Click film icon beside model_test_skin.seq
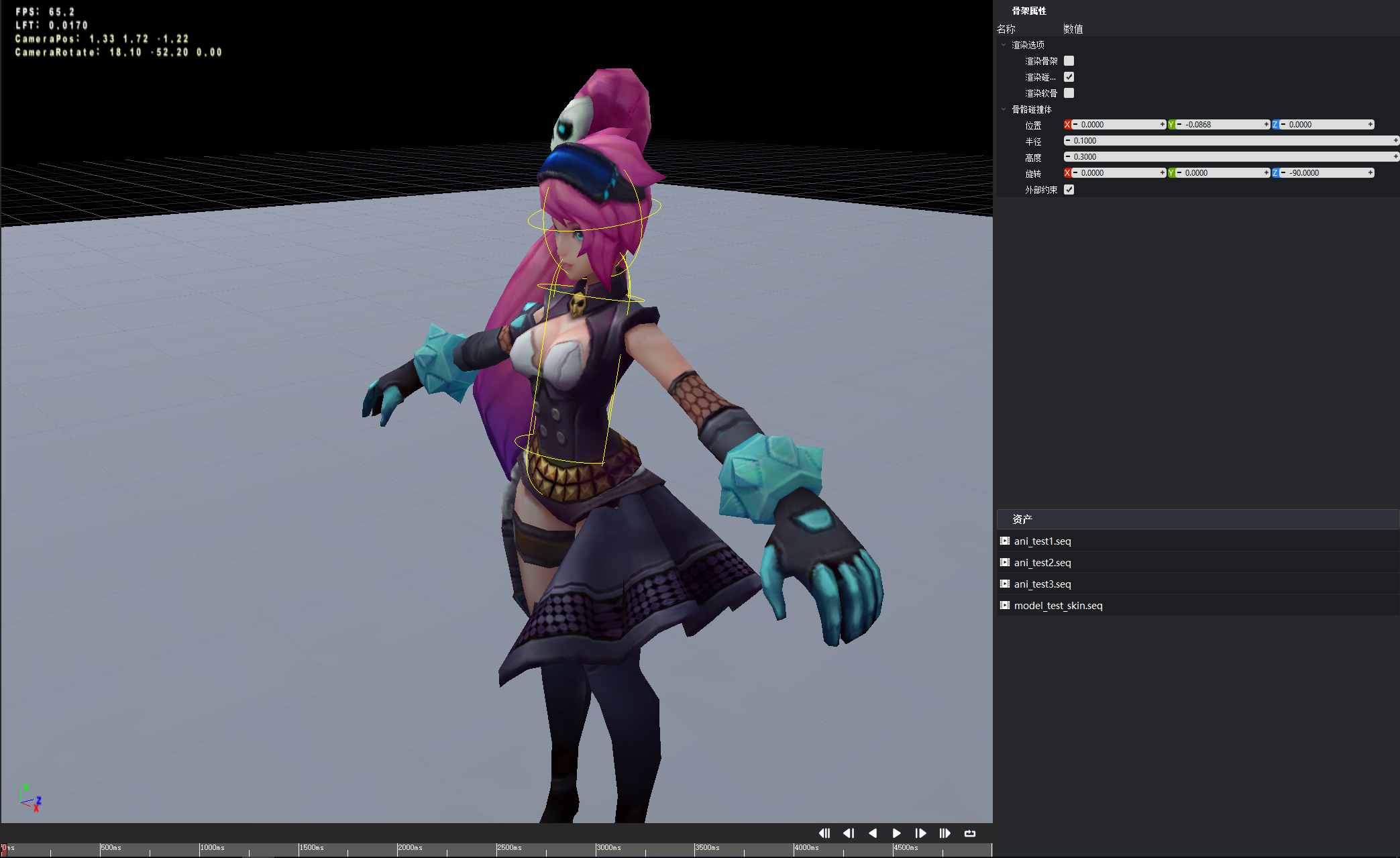 pos(1005,605)
